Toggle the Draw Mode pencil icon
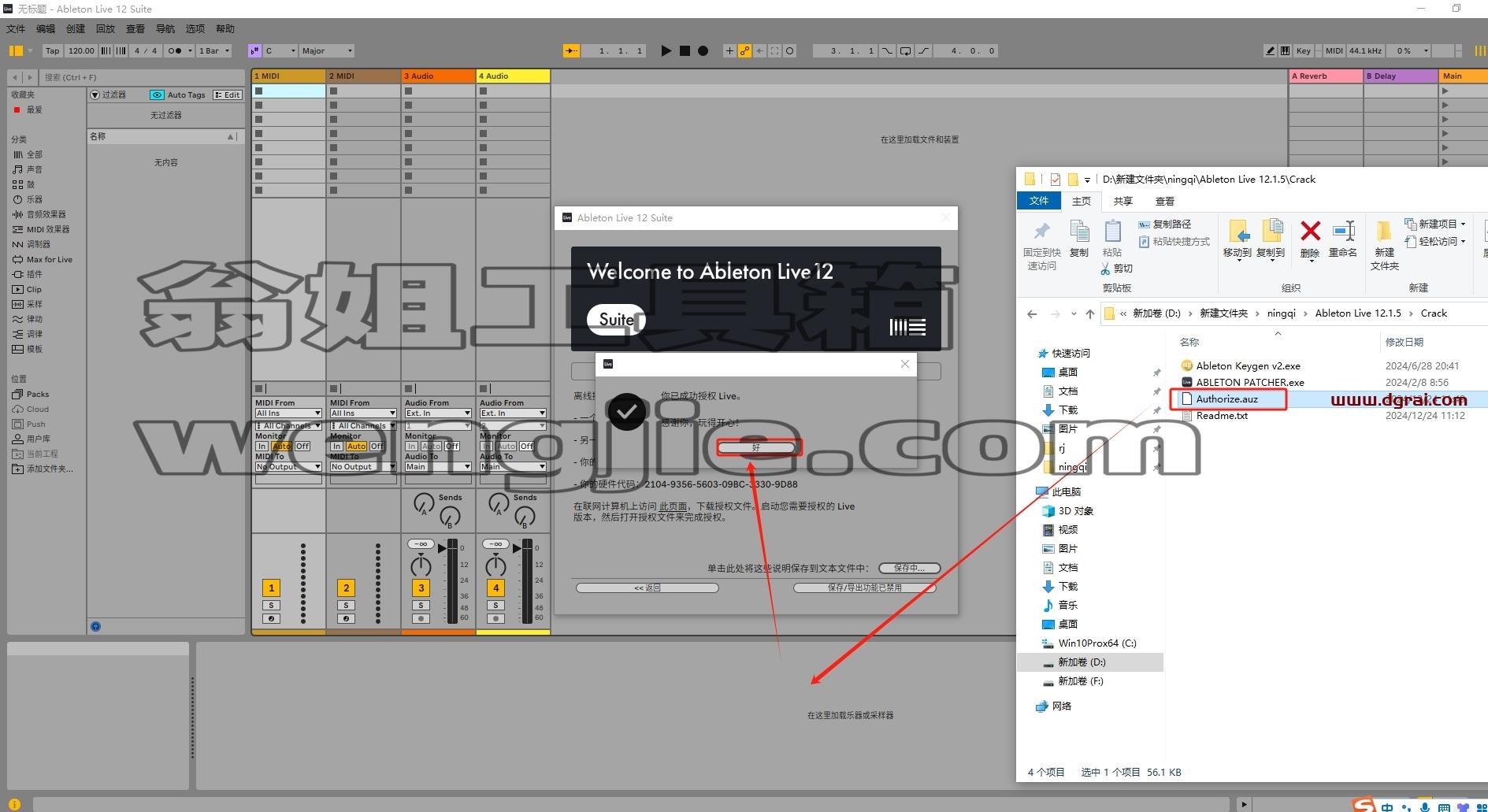 (1270, 50)
